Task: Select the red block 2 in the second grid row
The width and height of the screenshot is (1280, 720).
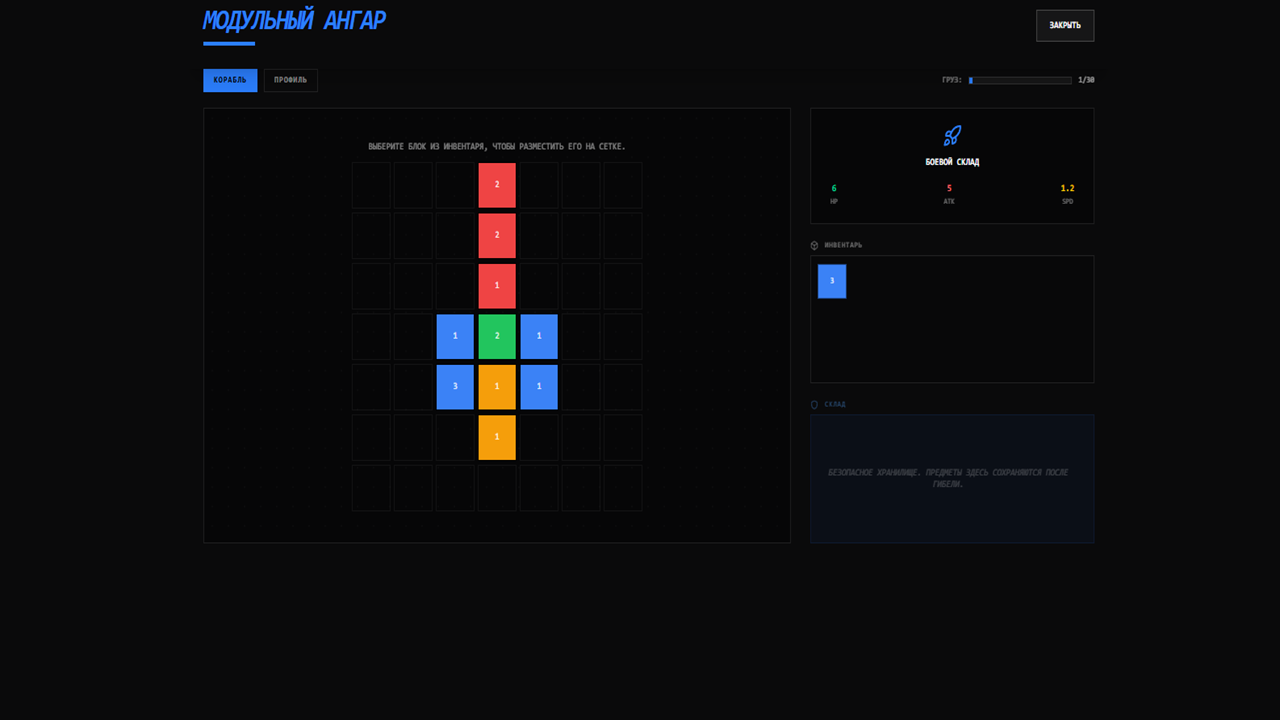Action: pyautogui.click(x=497, y=236)
